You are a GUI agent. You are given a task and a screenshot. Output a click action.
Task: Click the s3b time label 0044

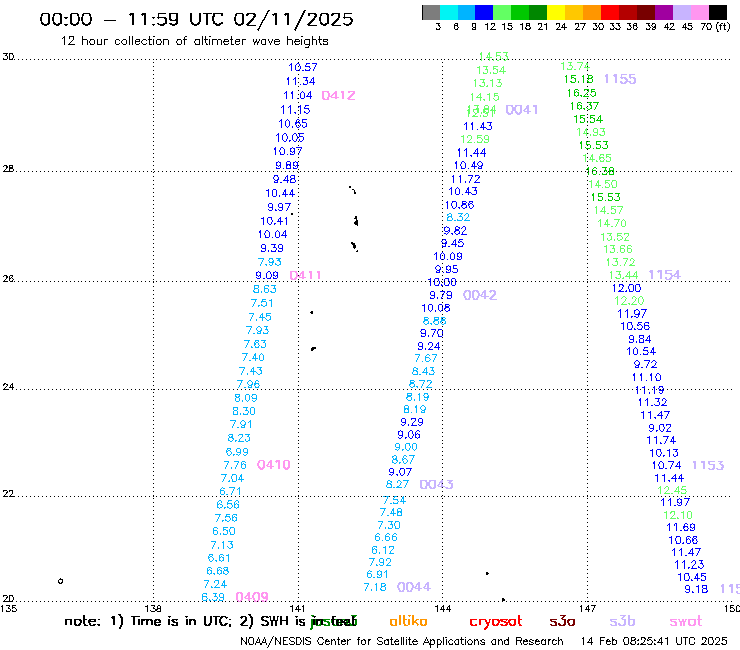tap(413, 587)
